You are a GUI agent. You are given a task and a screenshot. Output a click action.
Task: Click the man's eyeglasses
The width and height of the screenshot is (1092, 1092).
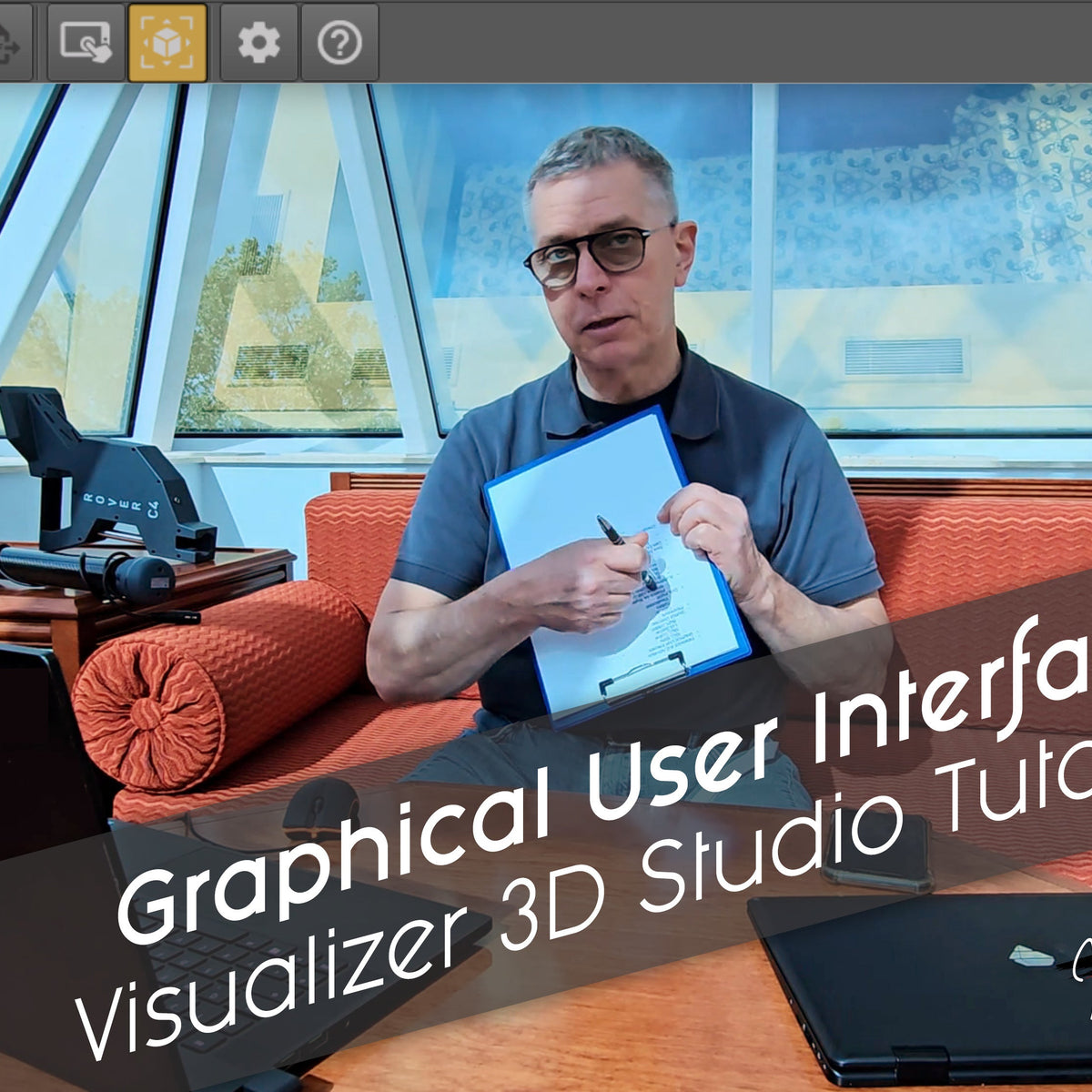tap(601, 253)
